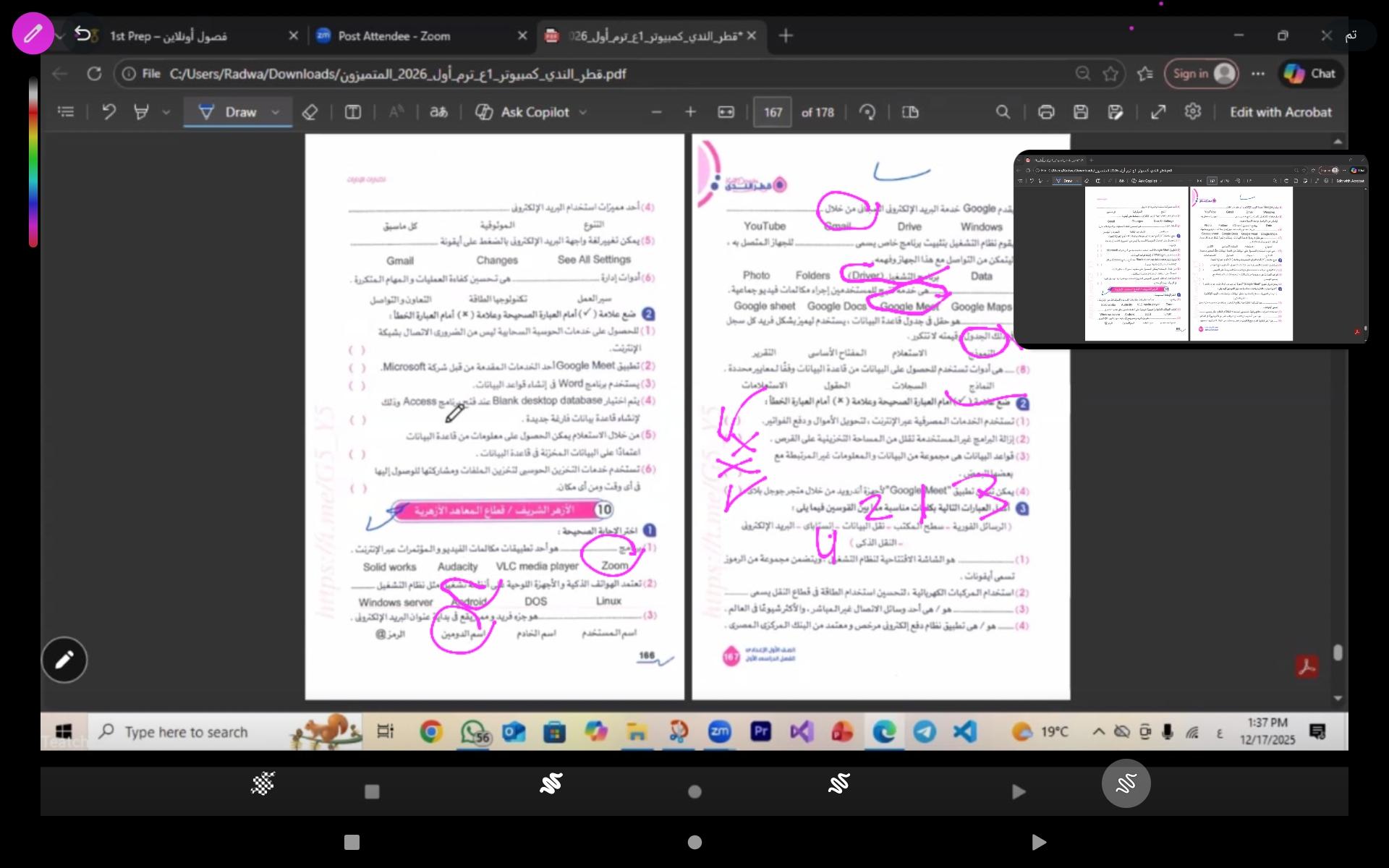This screenshot has width=1389, height=868.
Task: Switch to the 1st Prep tab
Action: click(x=168, y=36)
